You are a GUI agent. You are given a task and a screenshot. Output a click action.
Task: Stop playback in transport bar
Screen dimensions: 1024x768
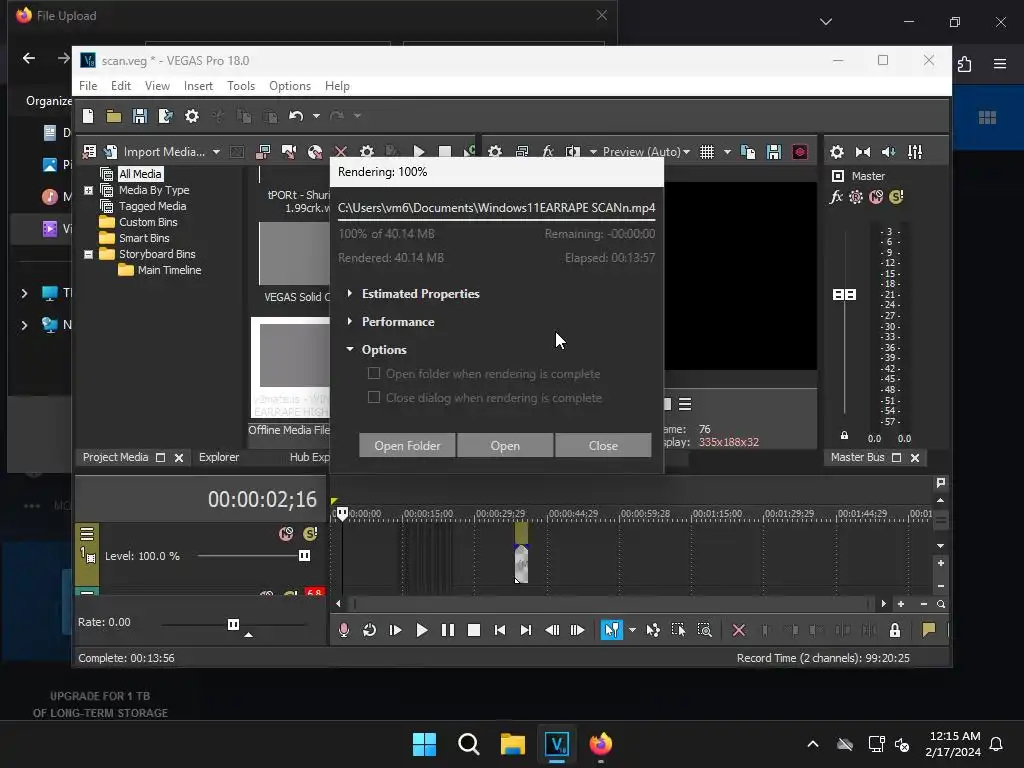(474, 630)
